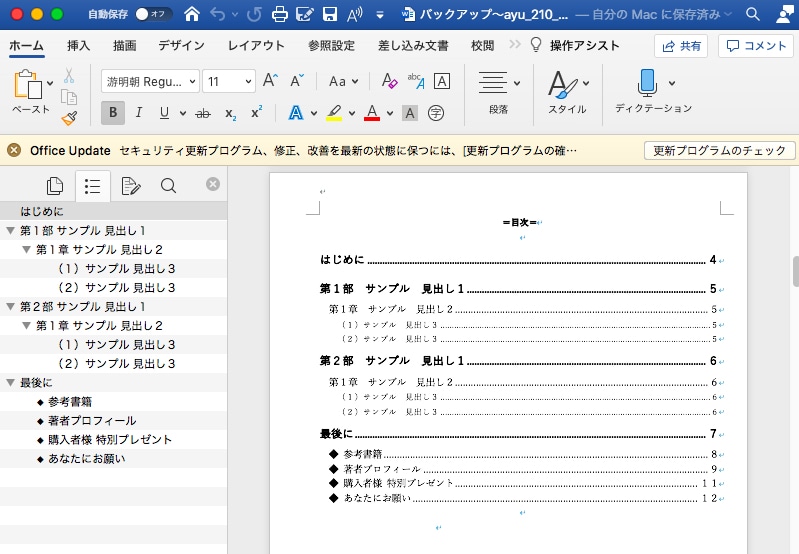
Task: Click the Subscript button
Action: 230,113
